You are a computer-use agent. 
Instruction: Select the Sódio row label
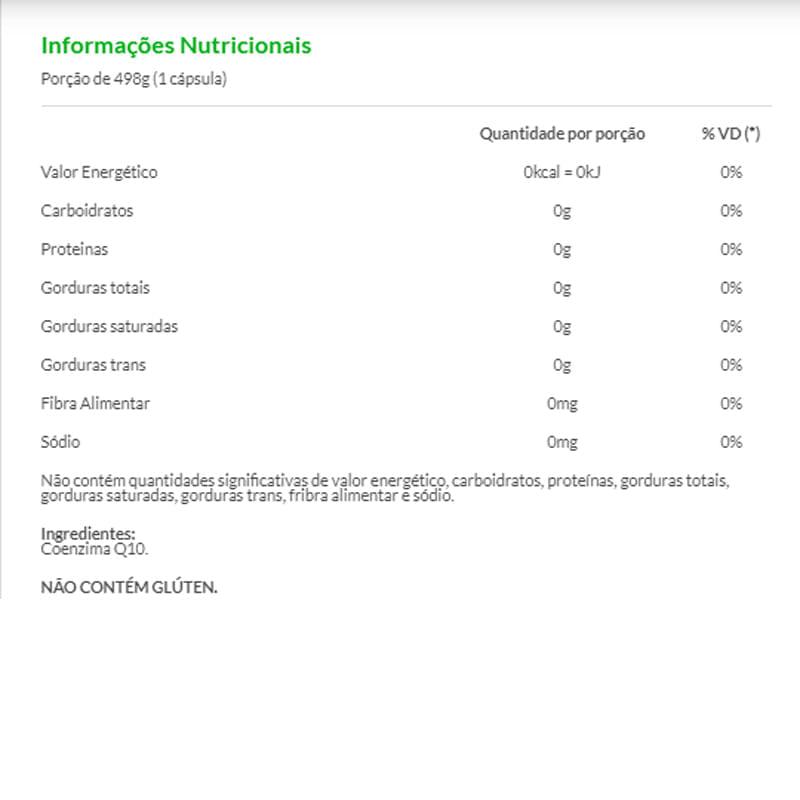tap(60, 442)
